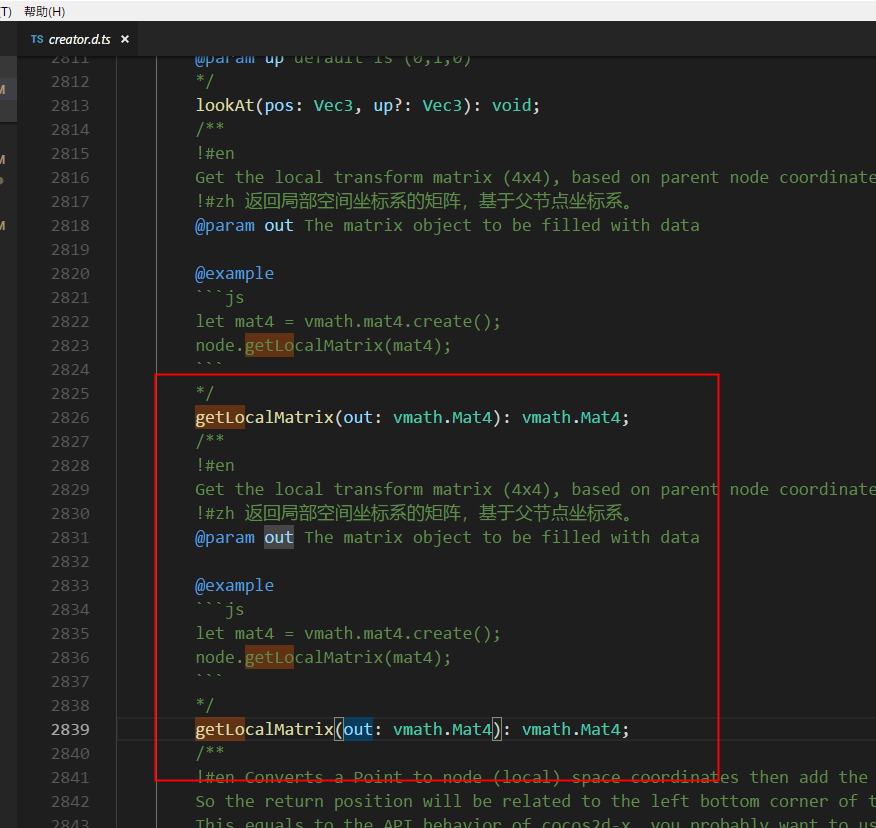
Task: Click line number 2839 in the gutter
Action: (x=70, y=730)
